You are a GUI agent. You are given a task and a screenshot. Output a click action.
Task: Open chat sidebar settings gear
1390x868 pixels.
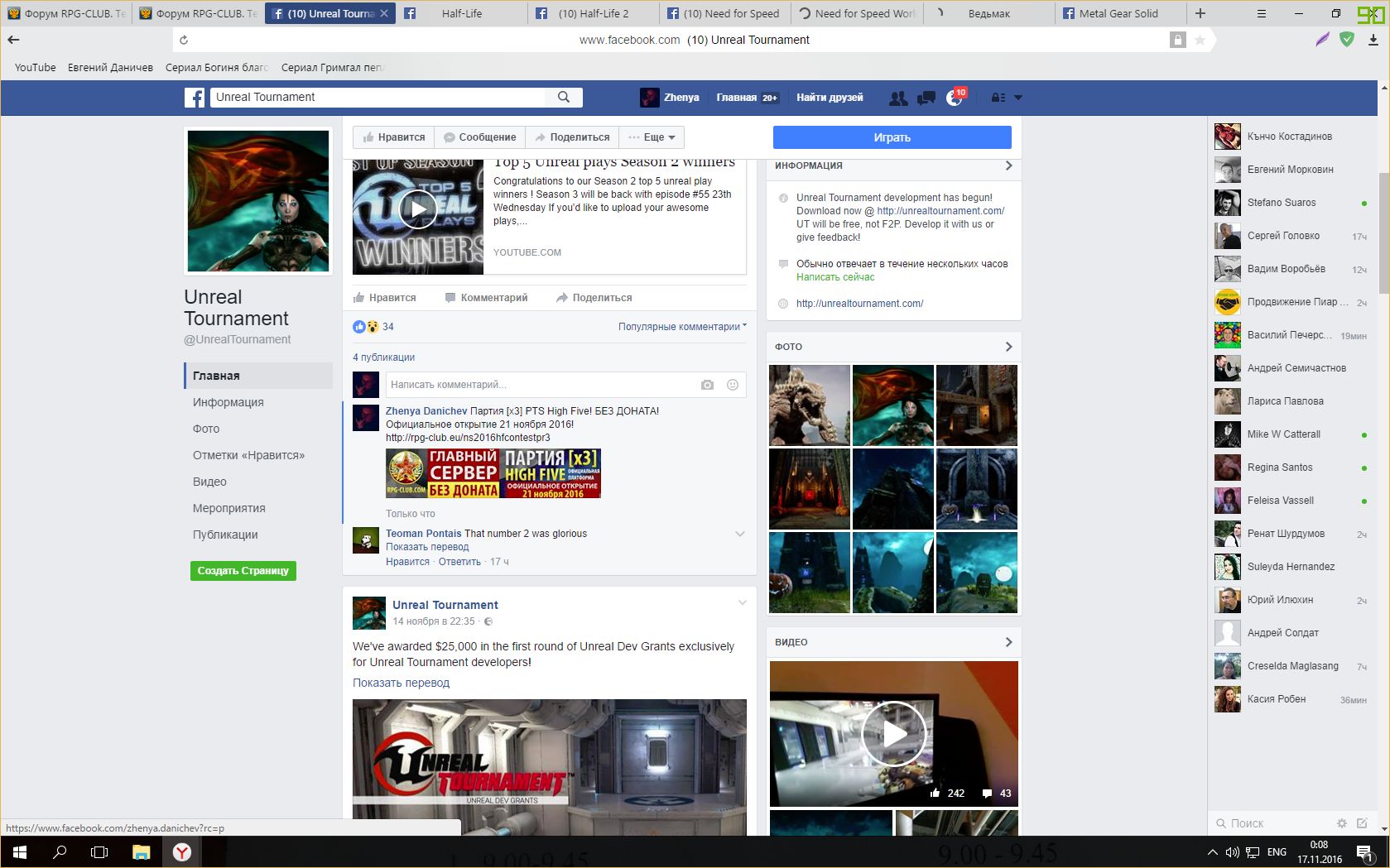(x=1342, y=823)
